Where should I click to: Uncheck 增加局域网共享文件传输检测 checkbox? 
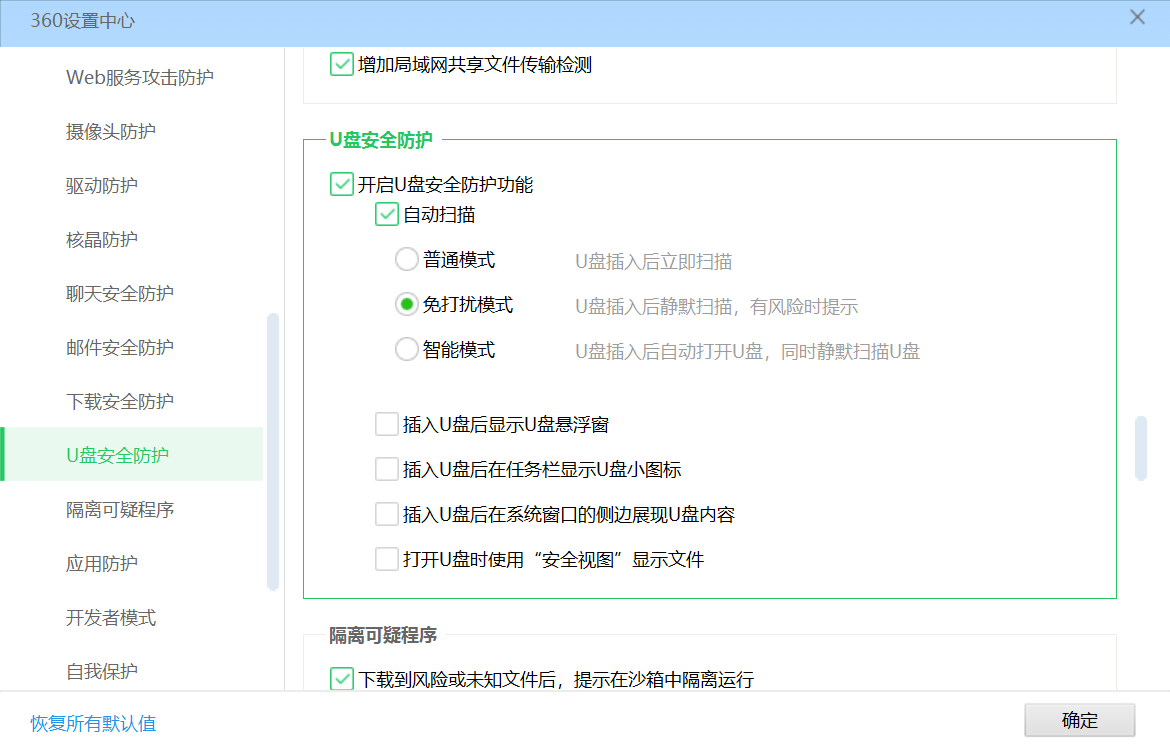342,64
